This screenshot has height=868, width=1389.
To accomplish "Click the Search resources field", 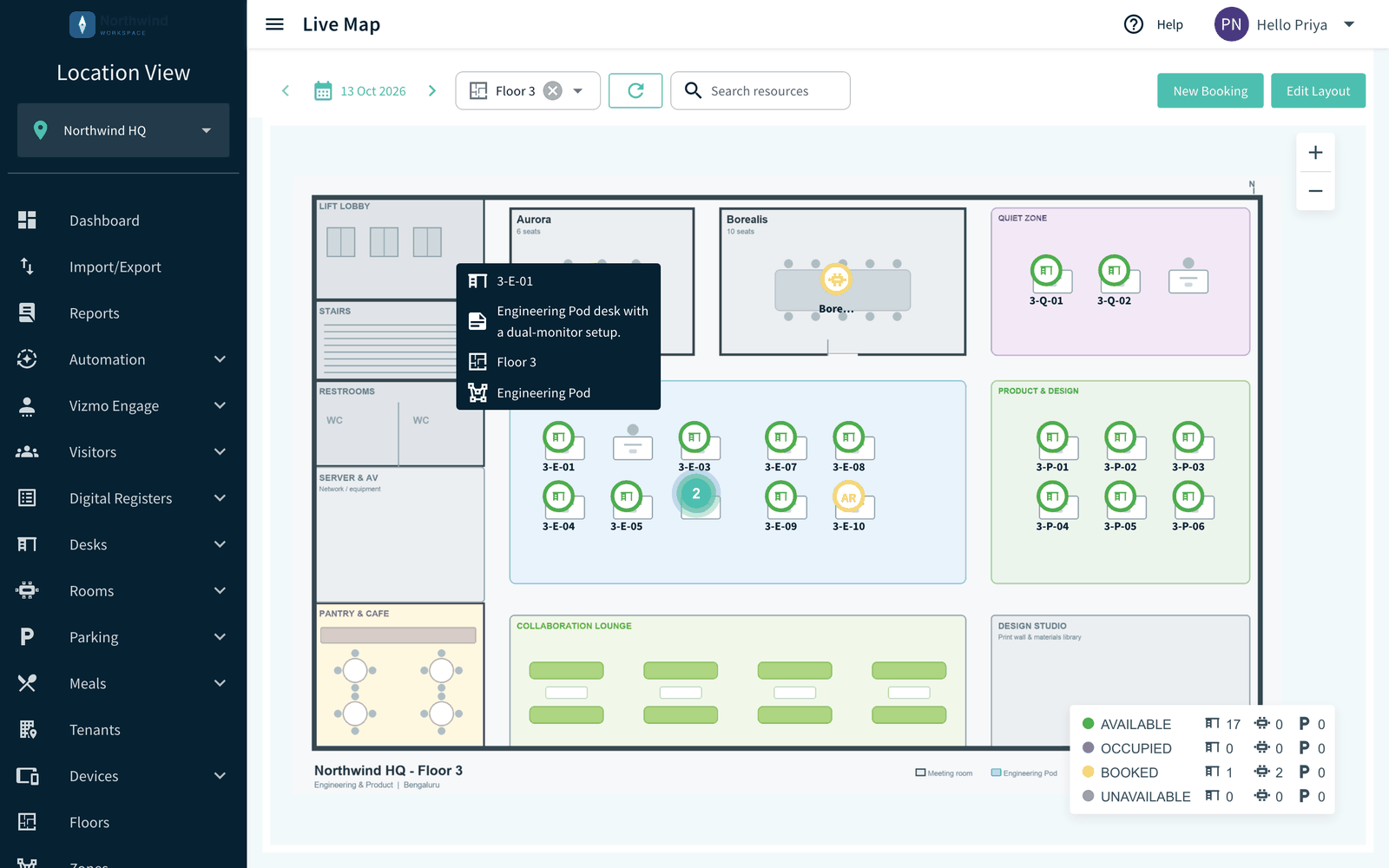I will click(760, 90).
